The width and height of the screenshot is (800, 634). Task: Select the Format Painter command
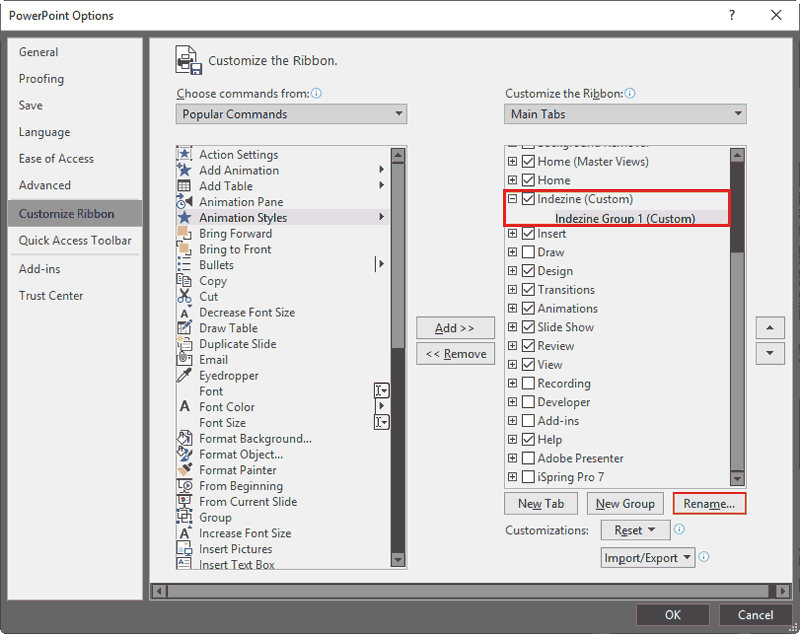[x=238, y=470]
